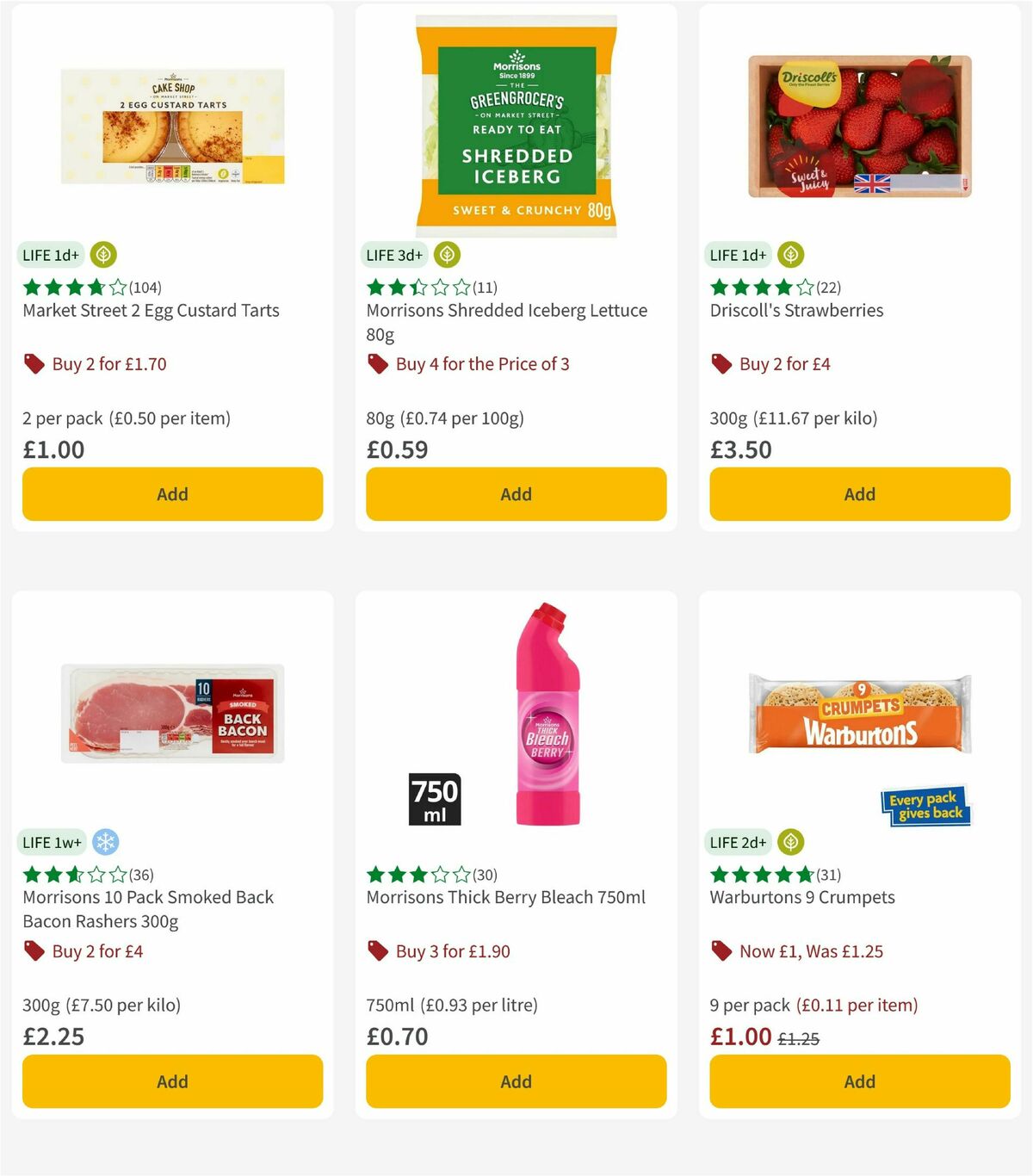The image size is (1033, 1176).
Task: Click the leaf icon on the Shredded Iceberg Lettuce card
Action: click(447, 255)
